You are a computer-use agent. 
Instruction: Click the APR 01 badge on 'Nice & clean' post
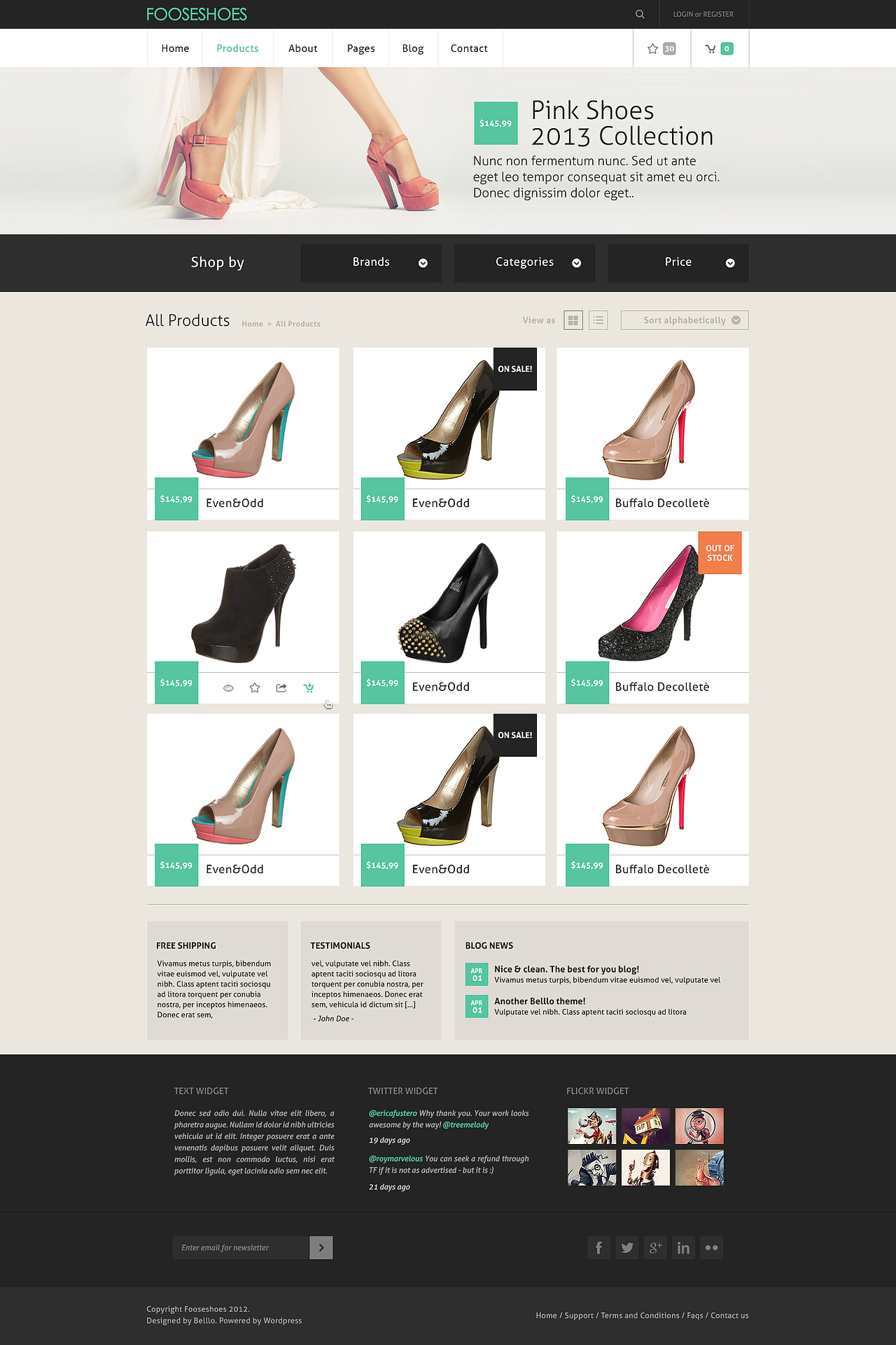coord(477,975)
